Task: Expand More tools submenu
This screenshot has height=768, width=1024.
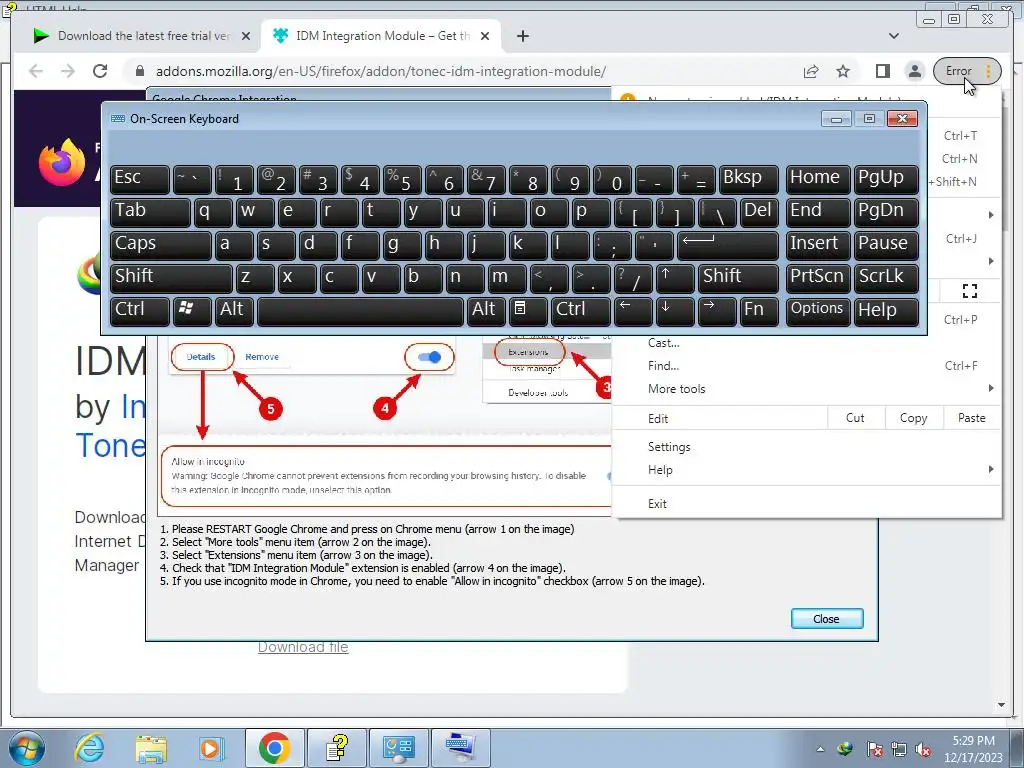Action: coord(806,389)
